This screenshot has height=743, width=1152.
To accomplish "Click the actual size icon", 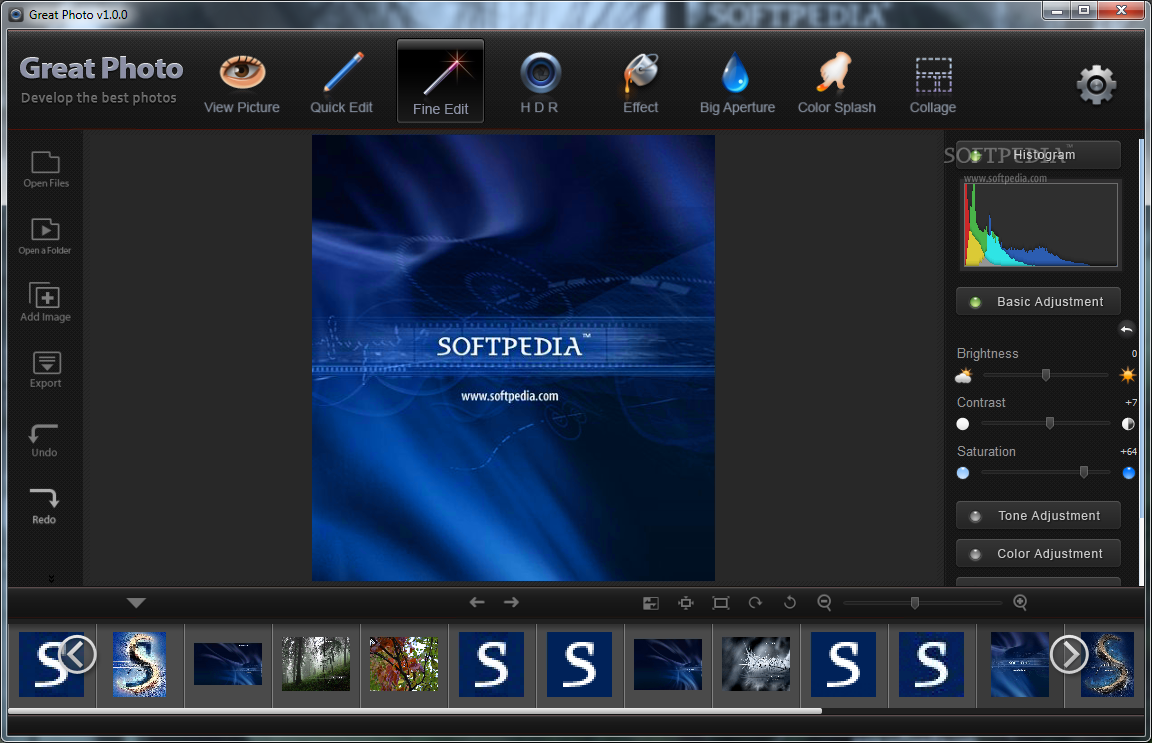I will click(721, 603).
